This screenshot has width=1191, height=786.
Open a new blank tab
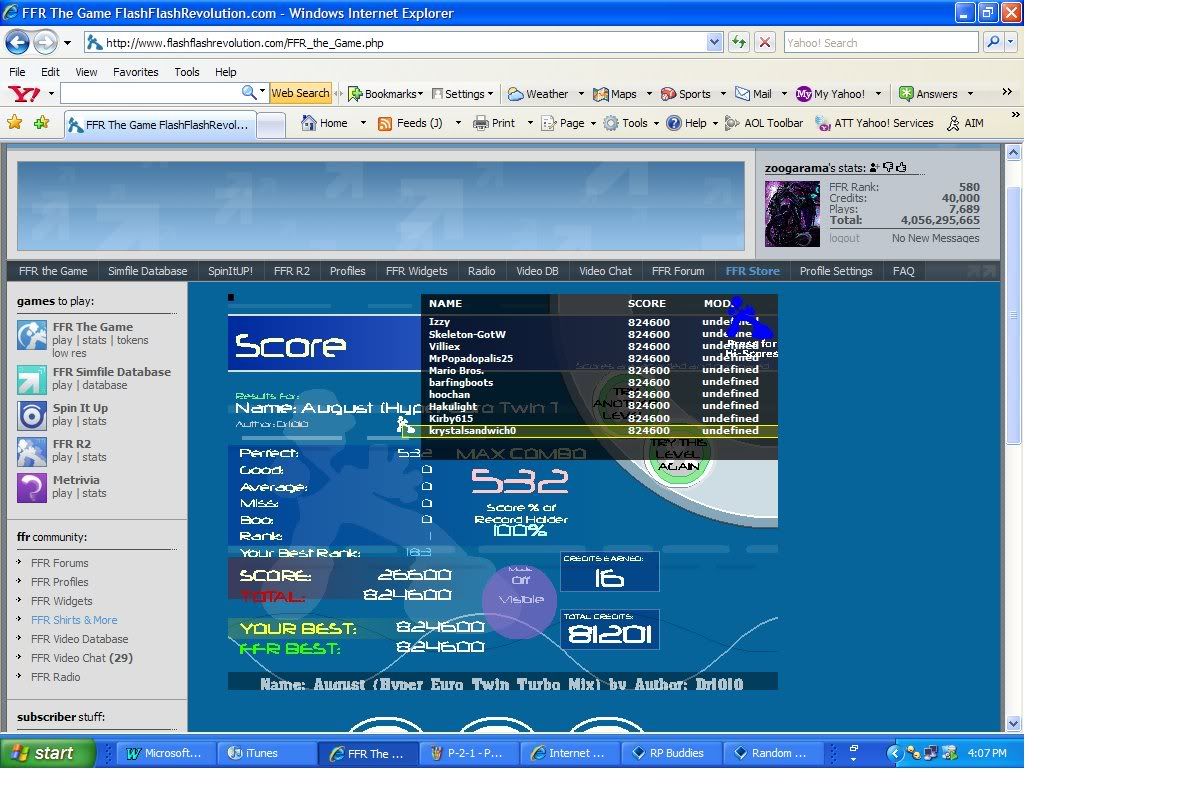coord(270,125)
